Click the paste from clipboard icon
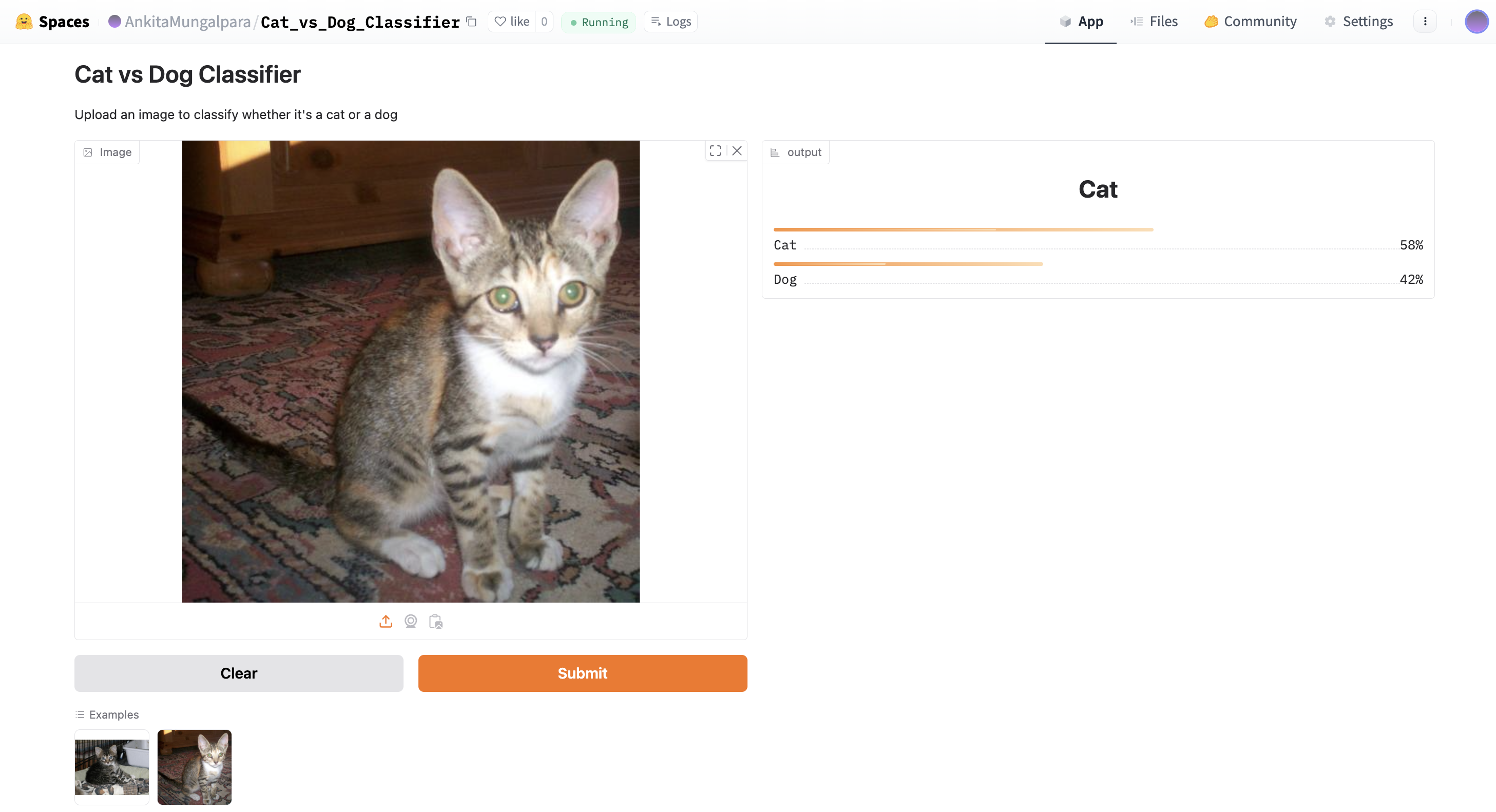 coord(435,621)
